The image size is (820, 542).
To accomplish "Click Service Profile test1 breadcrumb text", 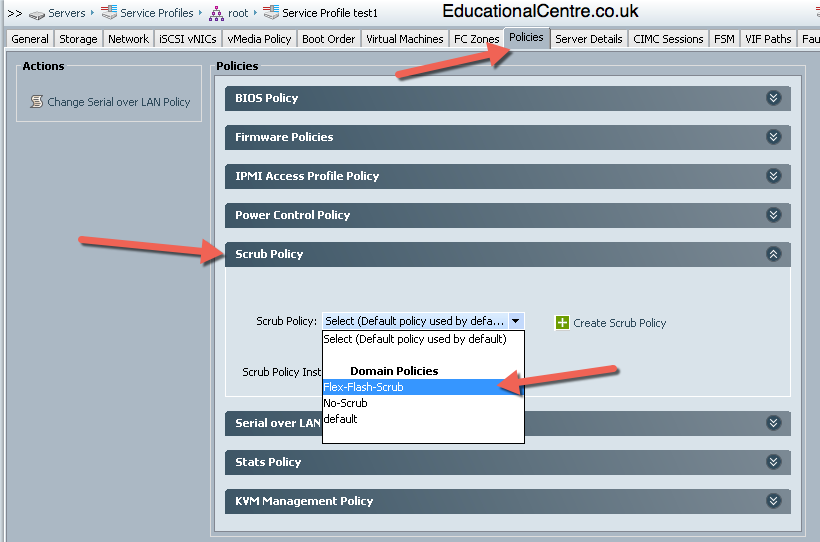I will tap(330, 13).
